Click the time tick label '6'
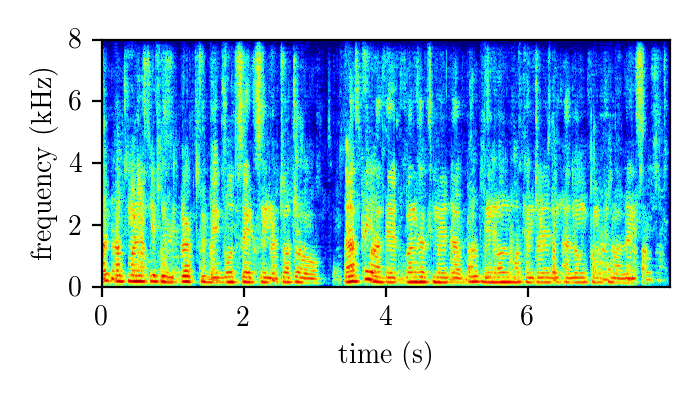The height and width of the screenshot is (400, 700). [527, 317]
